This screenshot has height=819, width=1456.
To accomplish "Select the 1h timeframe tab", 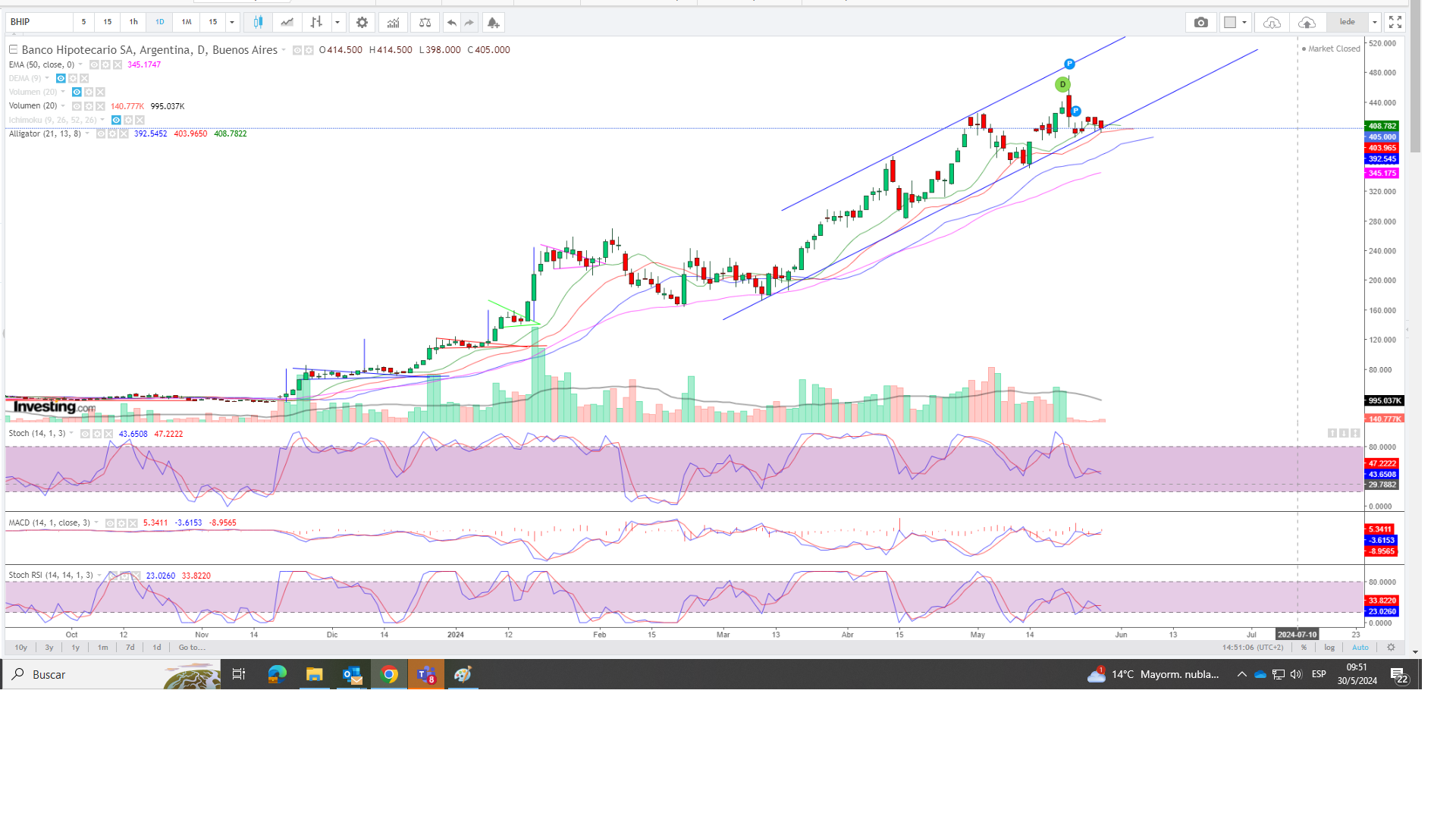I will 133,22.
